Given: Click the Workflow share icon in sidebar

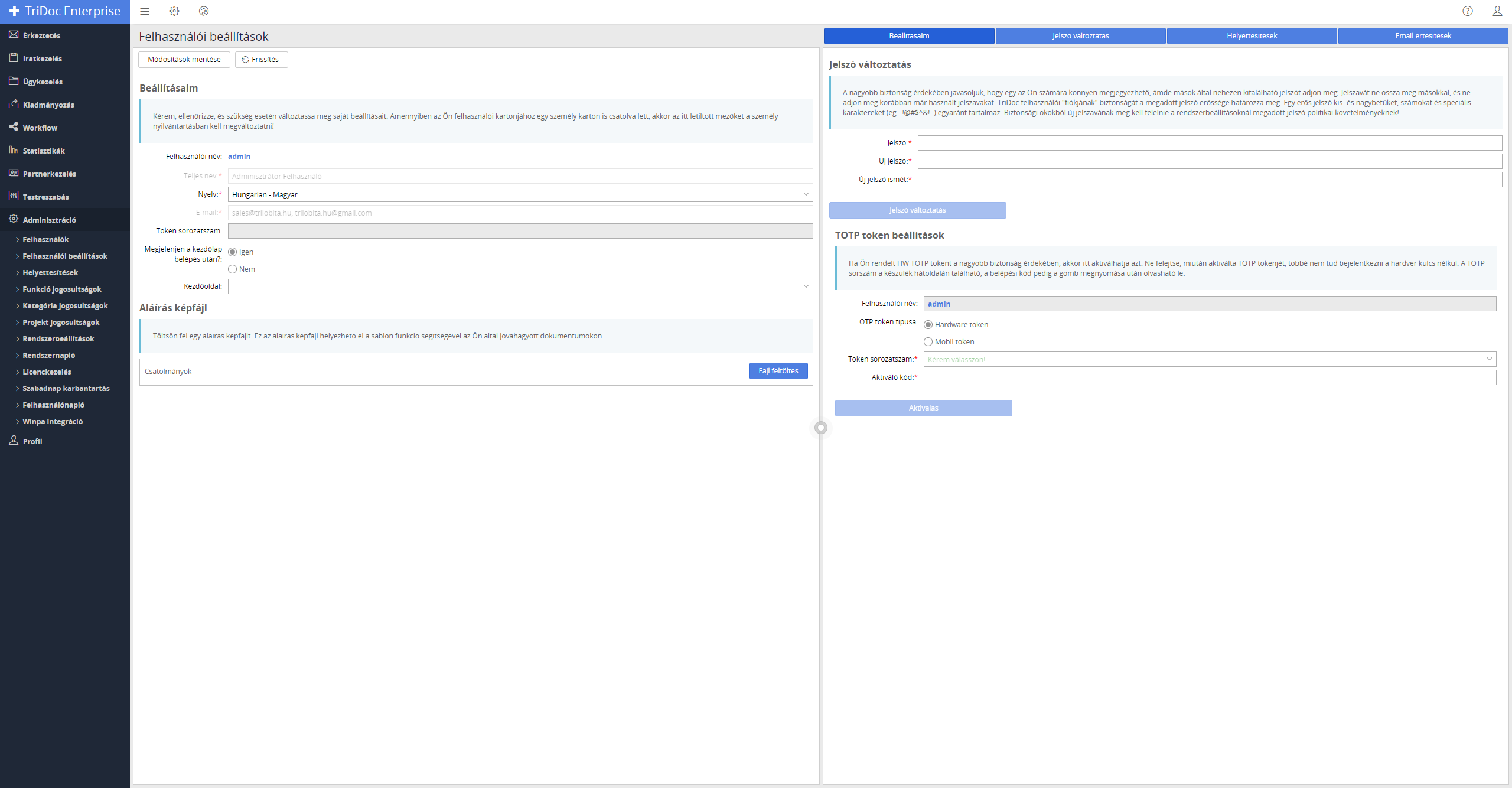Looking at the screenshot, I should 14,127.
